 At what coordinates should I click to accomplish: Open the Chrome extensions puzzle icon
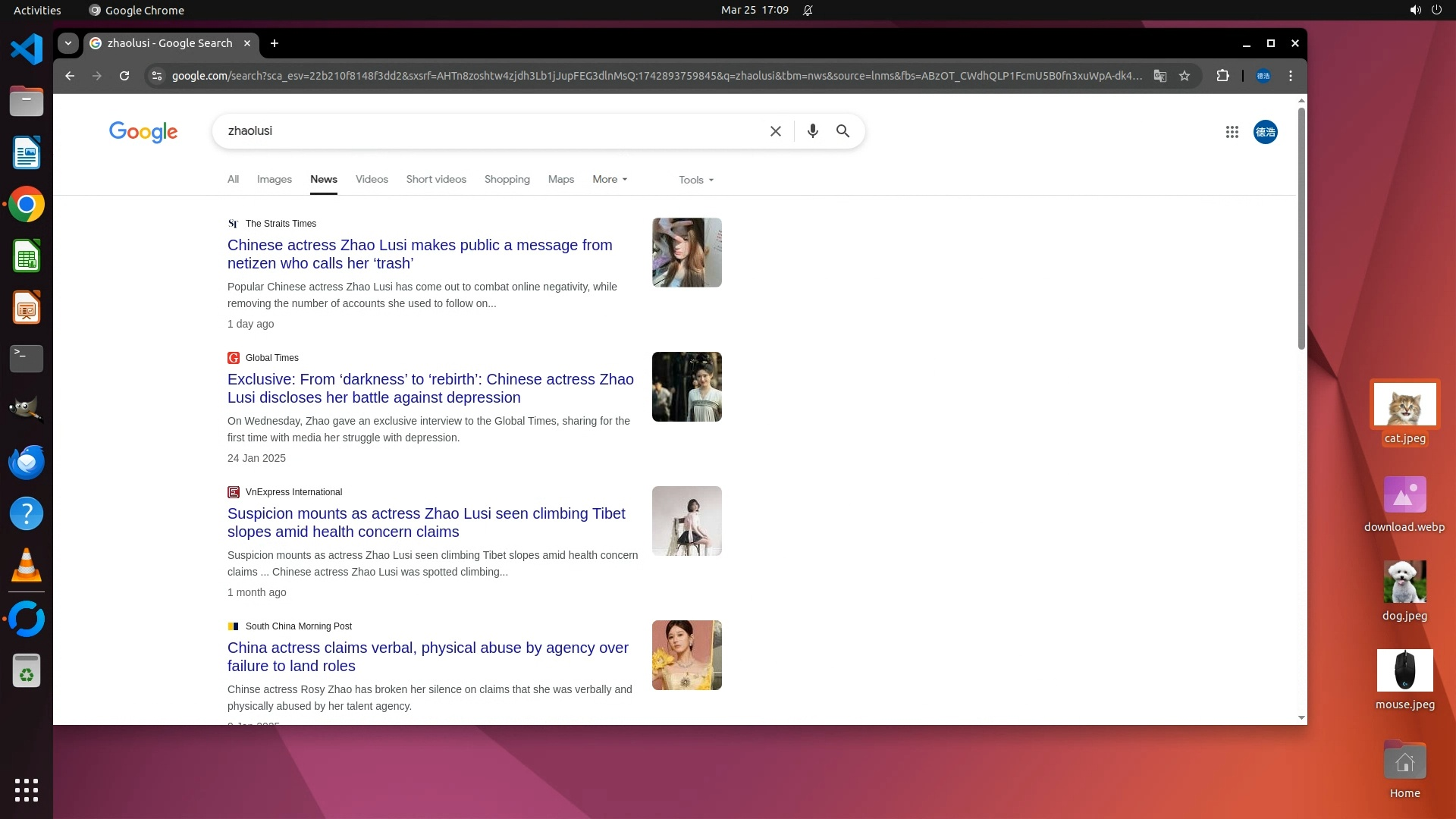click(1222, 76)
